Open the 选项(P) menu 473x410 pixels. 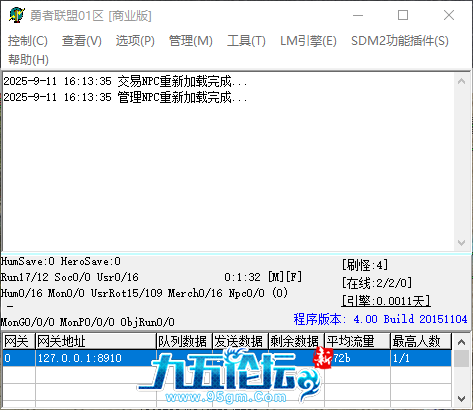coord(135,41)
